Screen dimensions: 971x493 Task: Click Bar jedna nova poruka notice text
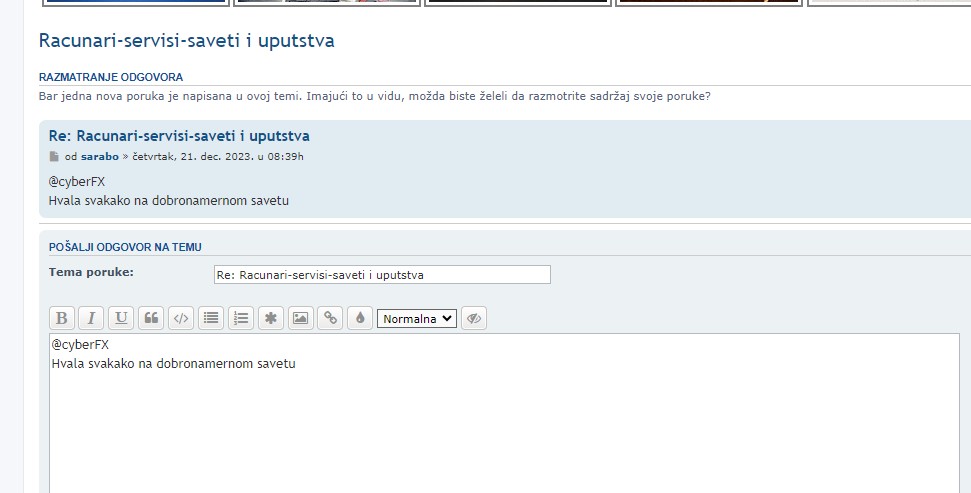[375, 97]
